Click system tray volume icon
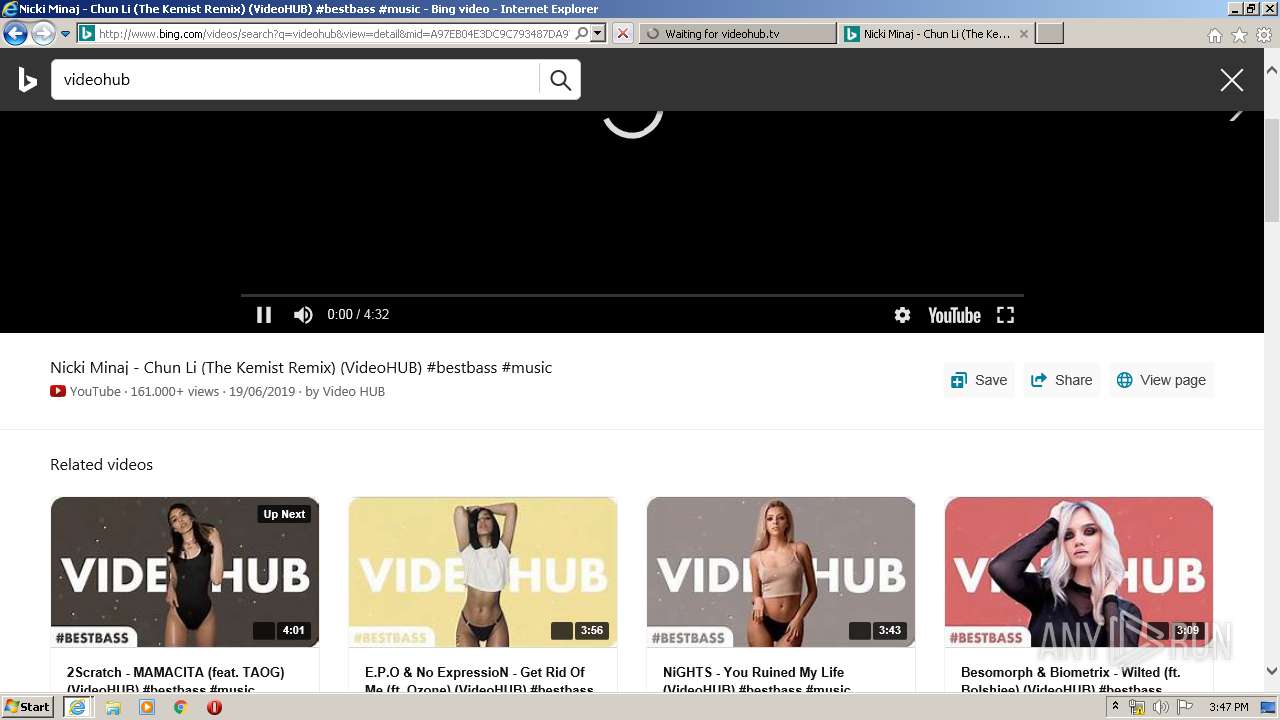 [1160, 707]
